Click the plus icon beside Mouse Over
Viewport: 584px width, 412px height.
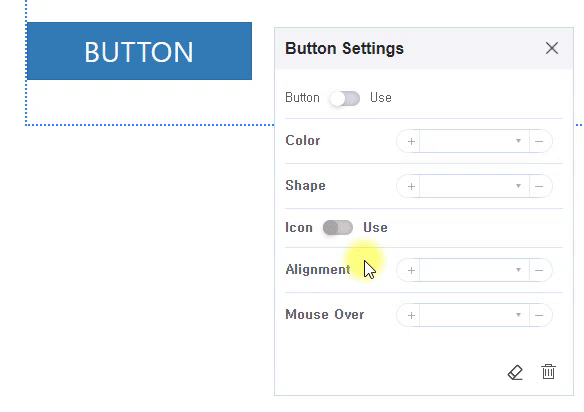click(411, 315)
